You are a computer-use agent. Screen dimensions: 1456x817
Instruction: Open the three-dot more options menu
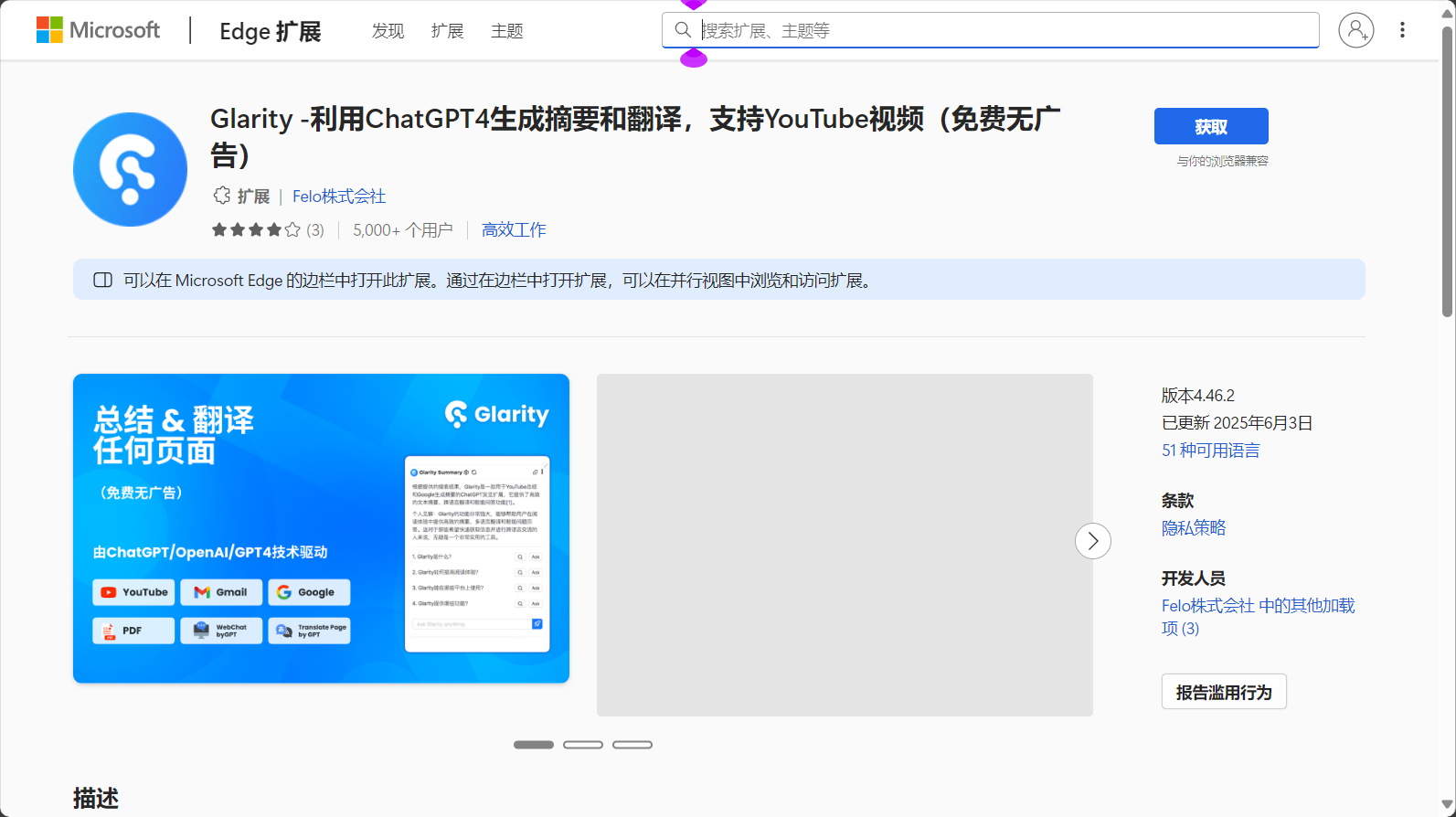[1402, 30]
